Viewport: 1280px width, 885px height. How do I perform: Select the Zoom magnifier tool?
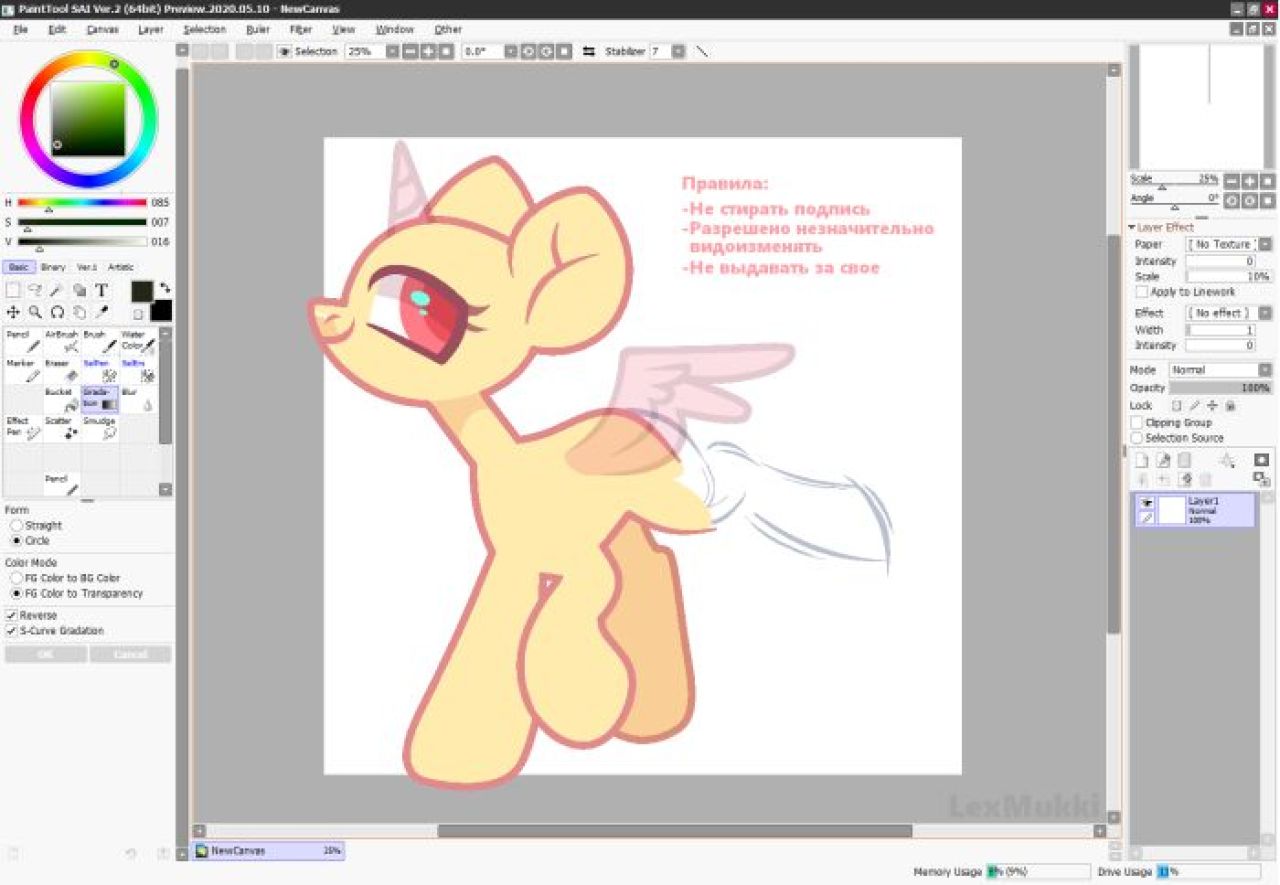click(x=35, y=312)
